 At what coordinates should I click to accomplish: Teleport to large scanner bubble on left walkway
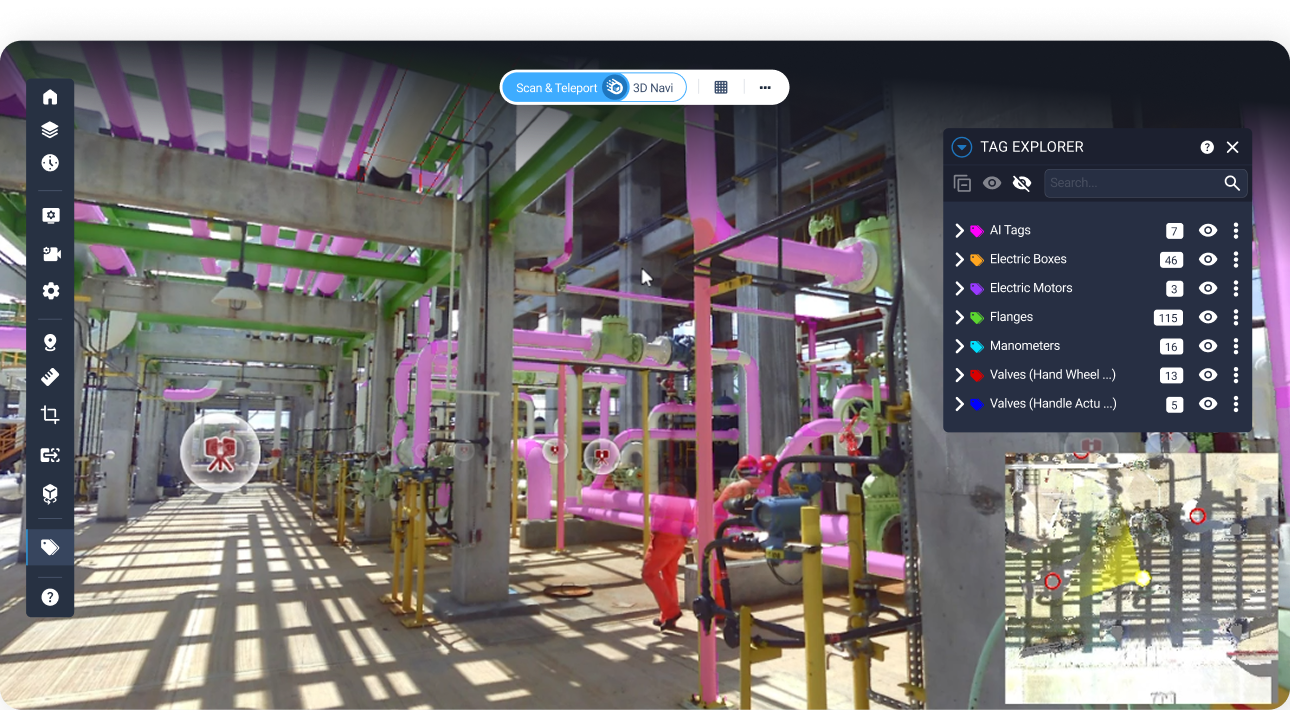tap(220, 453)
